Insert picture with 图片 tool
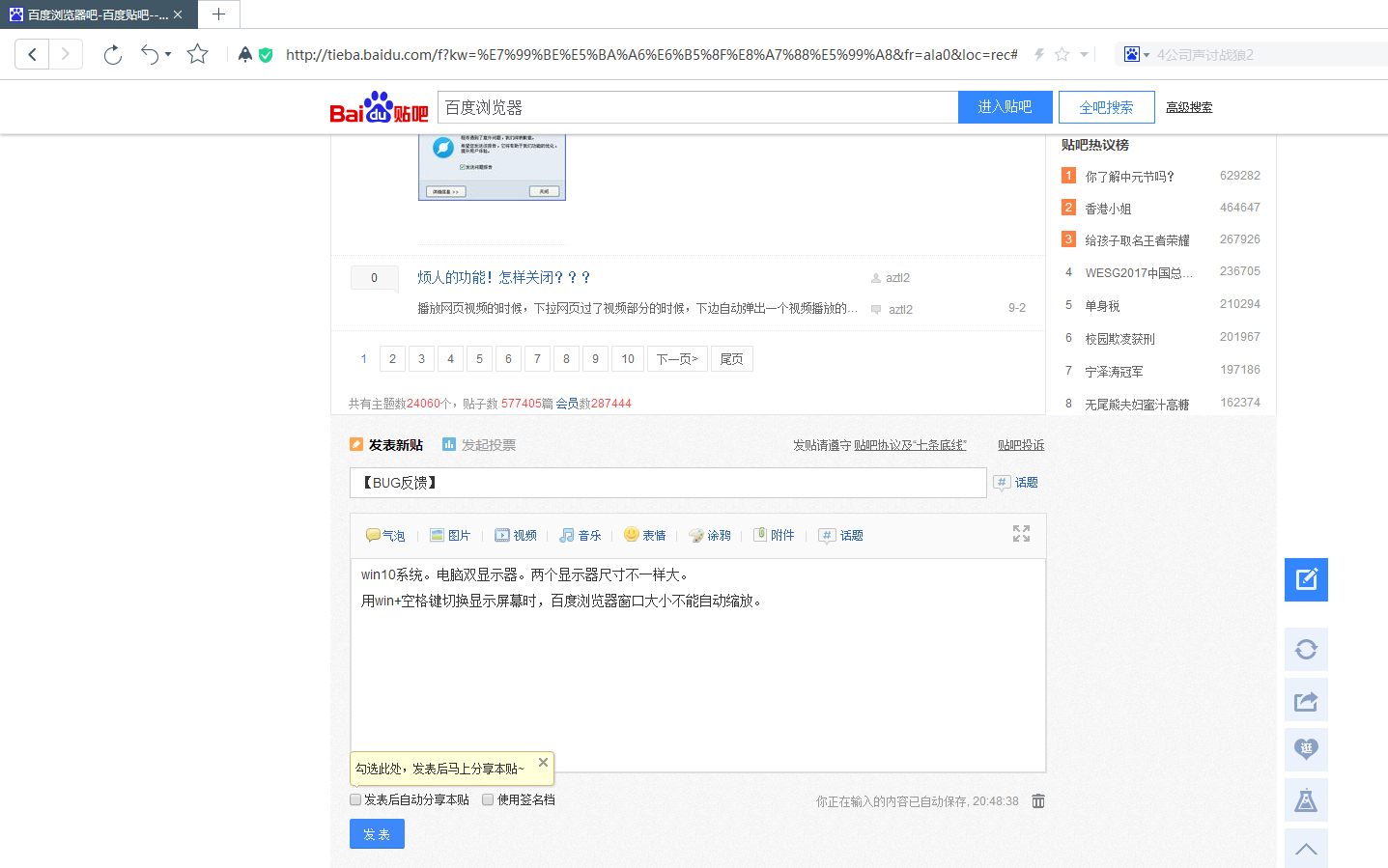This screenshot has width=1388, height=868. pos(450,535)
